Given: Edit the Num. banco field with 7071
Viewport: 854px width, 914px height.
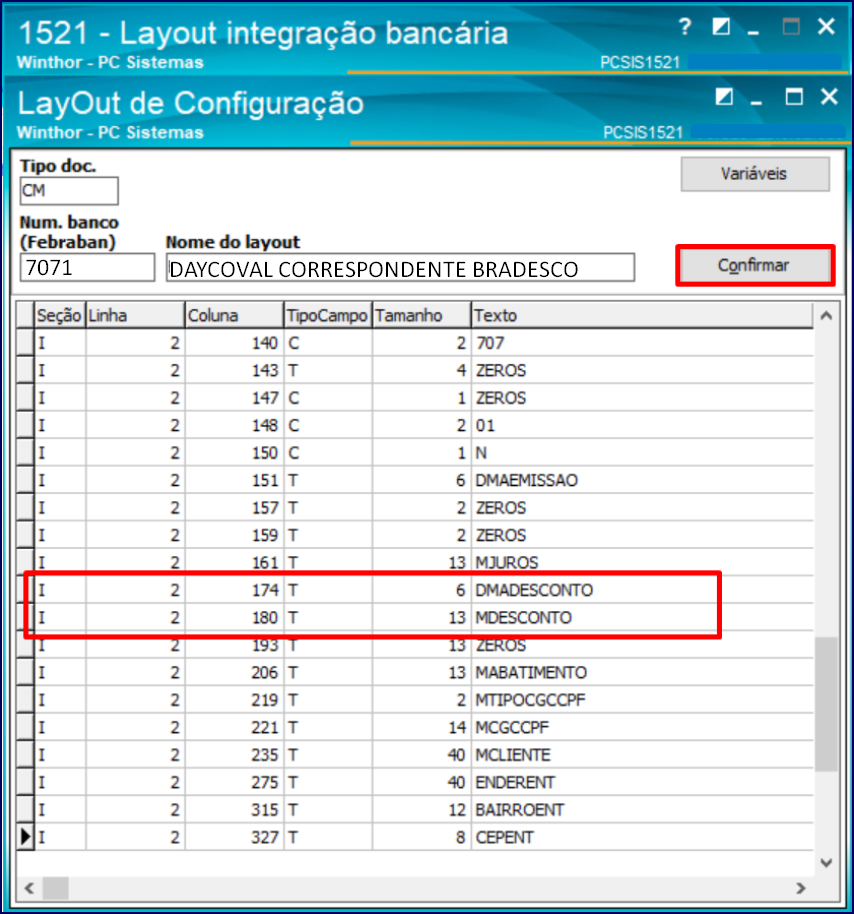Looking at the screenshot, I should click(x=87, y=268).
